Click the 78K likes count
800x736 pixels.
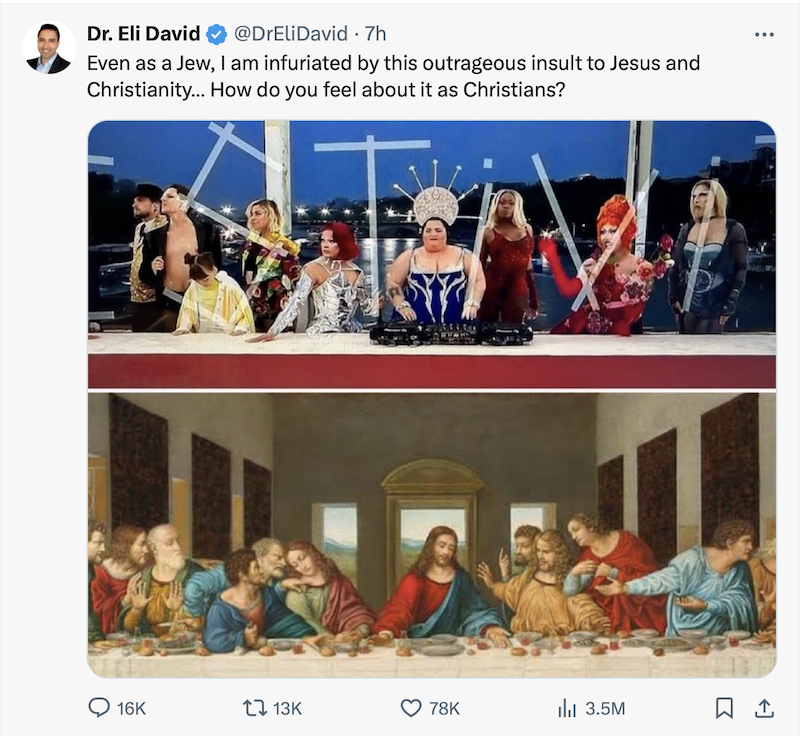[443, 708]
